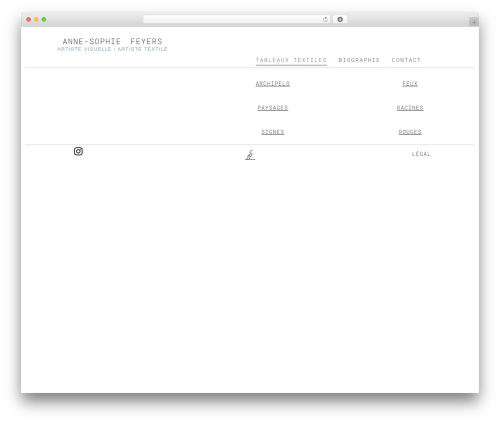Click the Artiste Visuelle / Artiste Textile tagline
The image size is (500, 423).
tap(112, 49)
